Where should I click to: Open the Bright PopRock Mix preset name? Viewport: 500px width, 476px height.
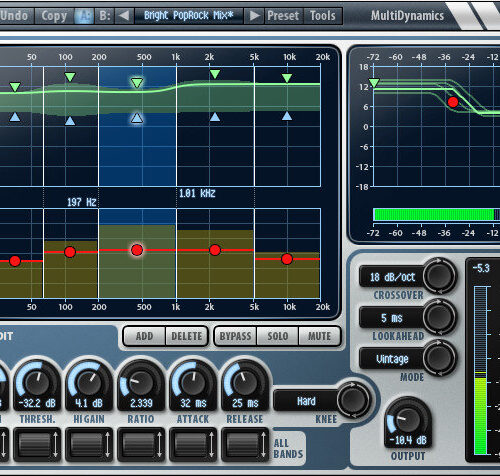pos(189,16)
